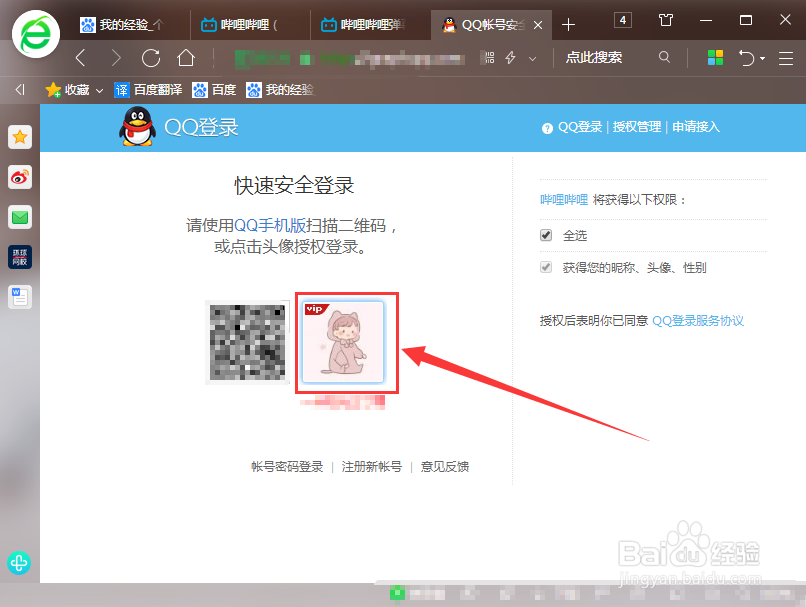The height and width of the screenshot is (607, 806).
Task: Click the lightning speed mode icon
Action: pyautogui.click(x=510, y=58)
